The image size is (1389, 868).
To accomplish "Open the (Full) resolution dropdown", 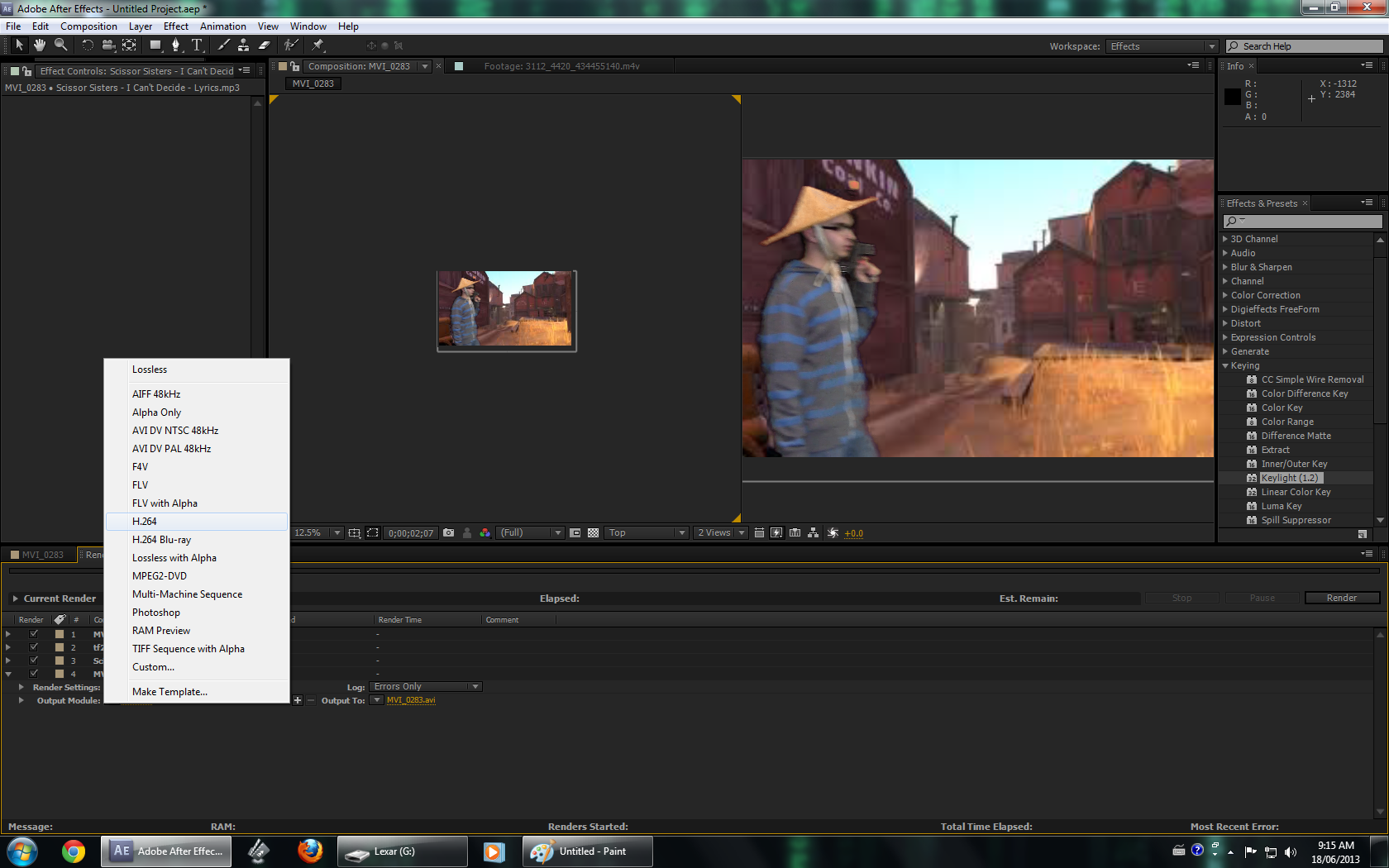I will (x=531, y=533).
